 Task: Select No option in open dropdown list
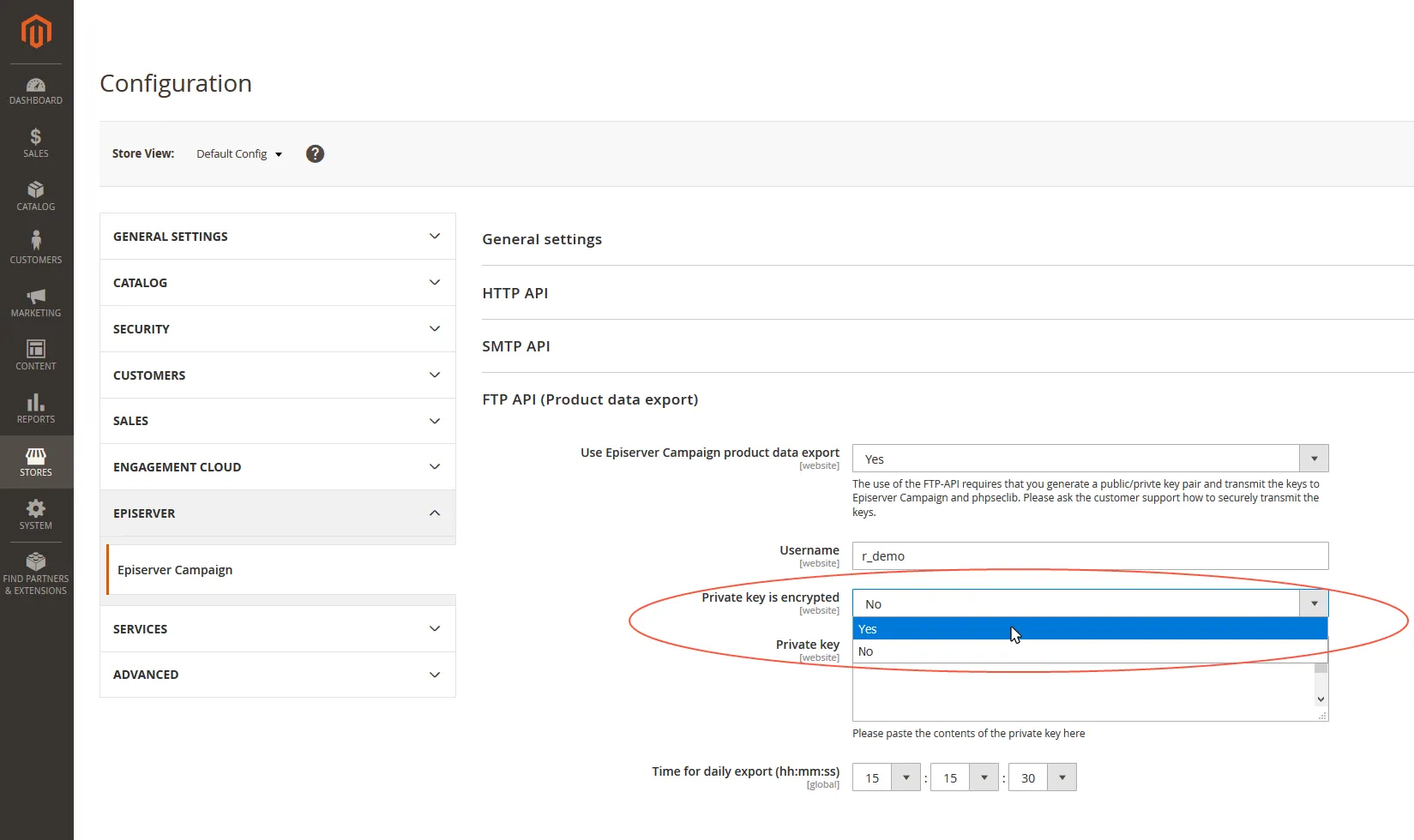[x=1090, y=651]
